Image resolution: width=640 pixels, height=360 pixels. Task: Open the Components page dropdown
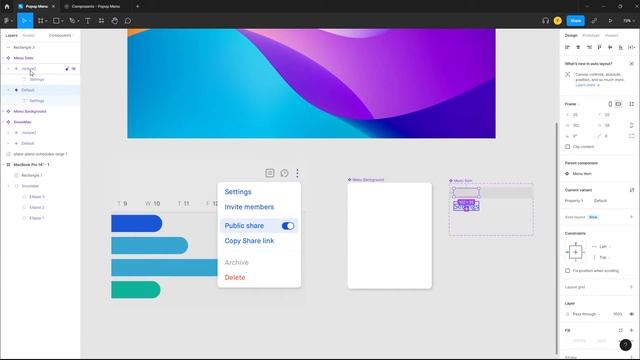point(62,36)
